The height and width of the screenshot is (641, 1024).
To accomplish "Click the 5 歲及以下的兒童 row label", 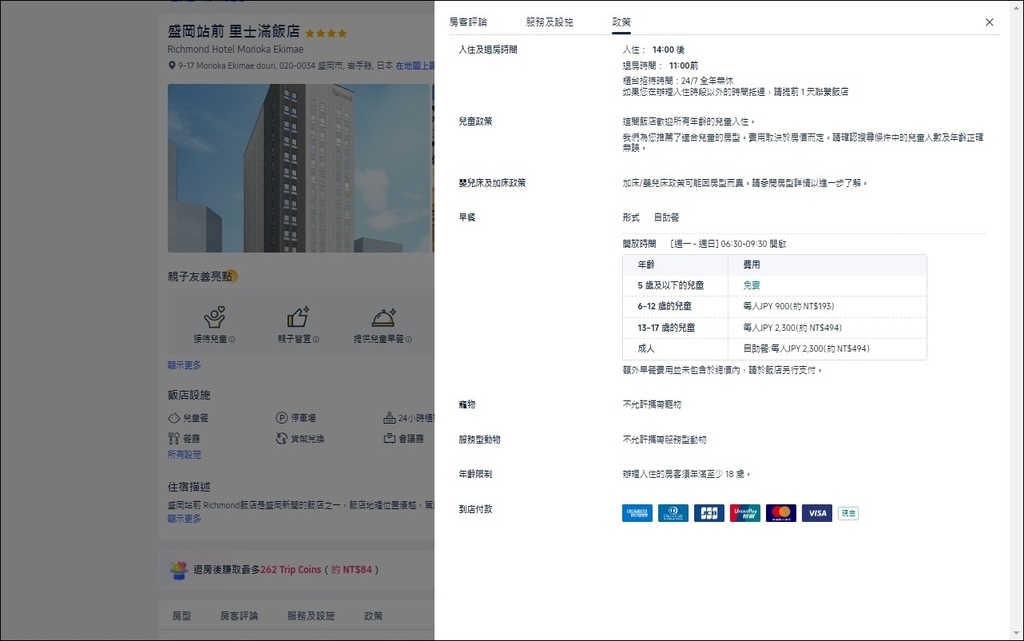I will point(671,285).
